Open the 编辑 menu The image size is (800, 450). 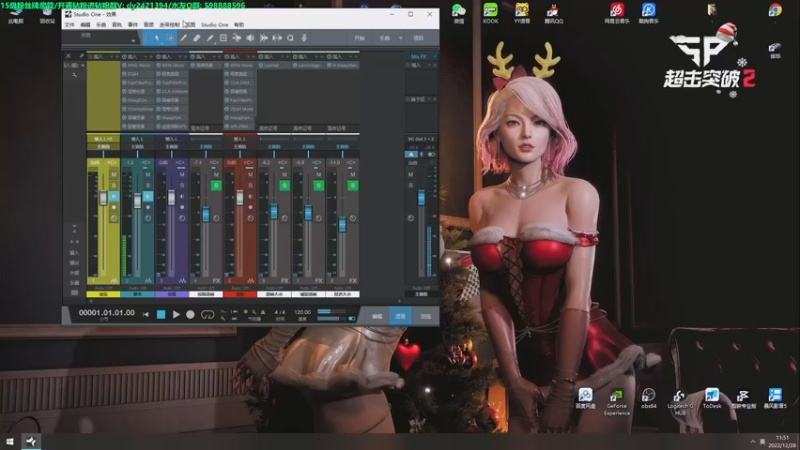point(85,24)
